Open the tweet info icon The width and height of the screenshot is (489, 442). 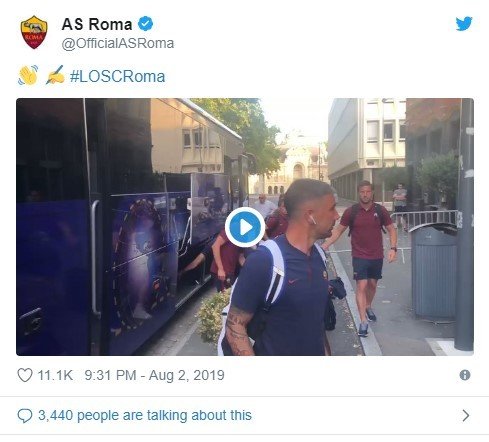click(465, 375)
